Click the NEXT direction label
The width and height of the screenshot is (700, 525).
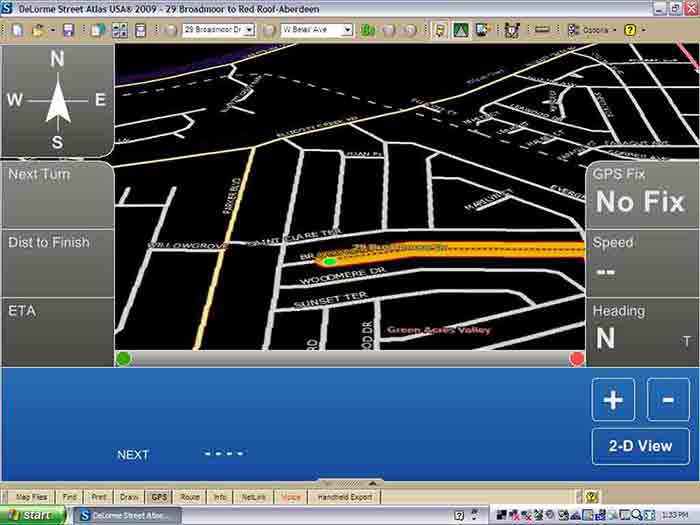(133, 454)
